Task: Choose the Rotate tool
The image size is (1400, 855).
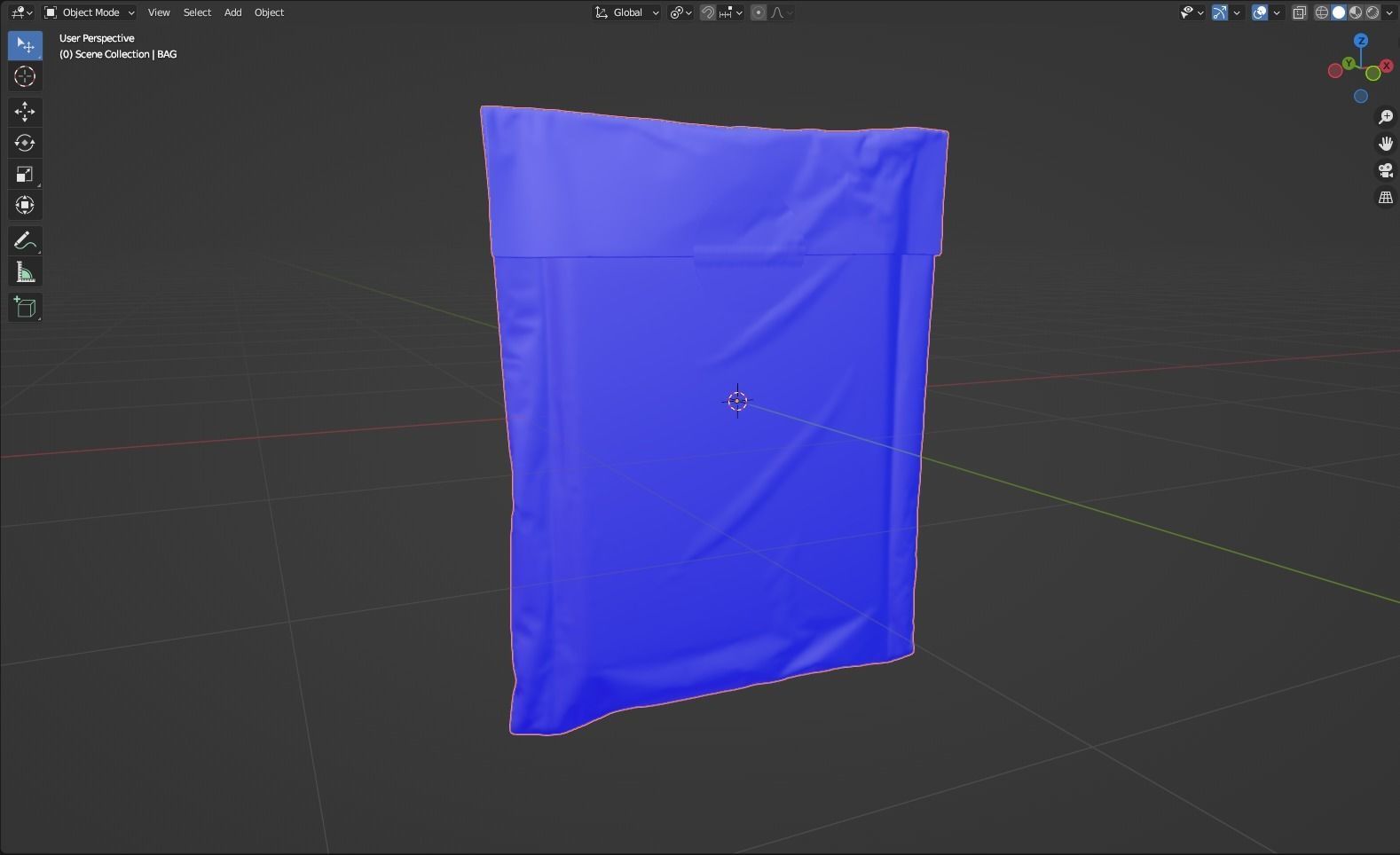Action: (25, 143)
